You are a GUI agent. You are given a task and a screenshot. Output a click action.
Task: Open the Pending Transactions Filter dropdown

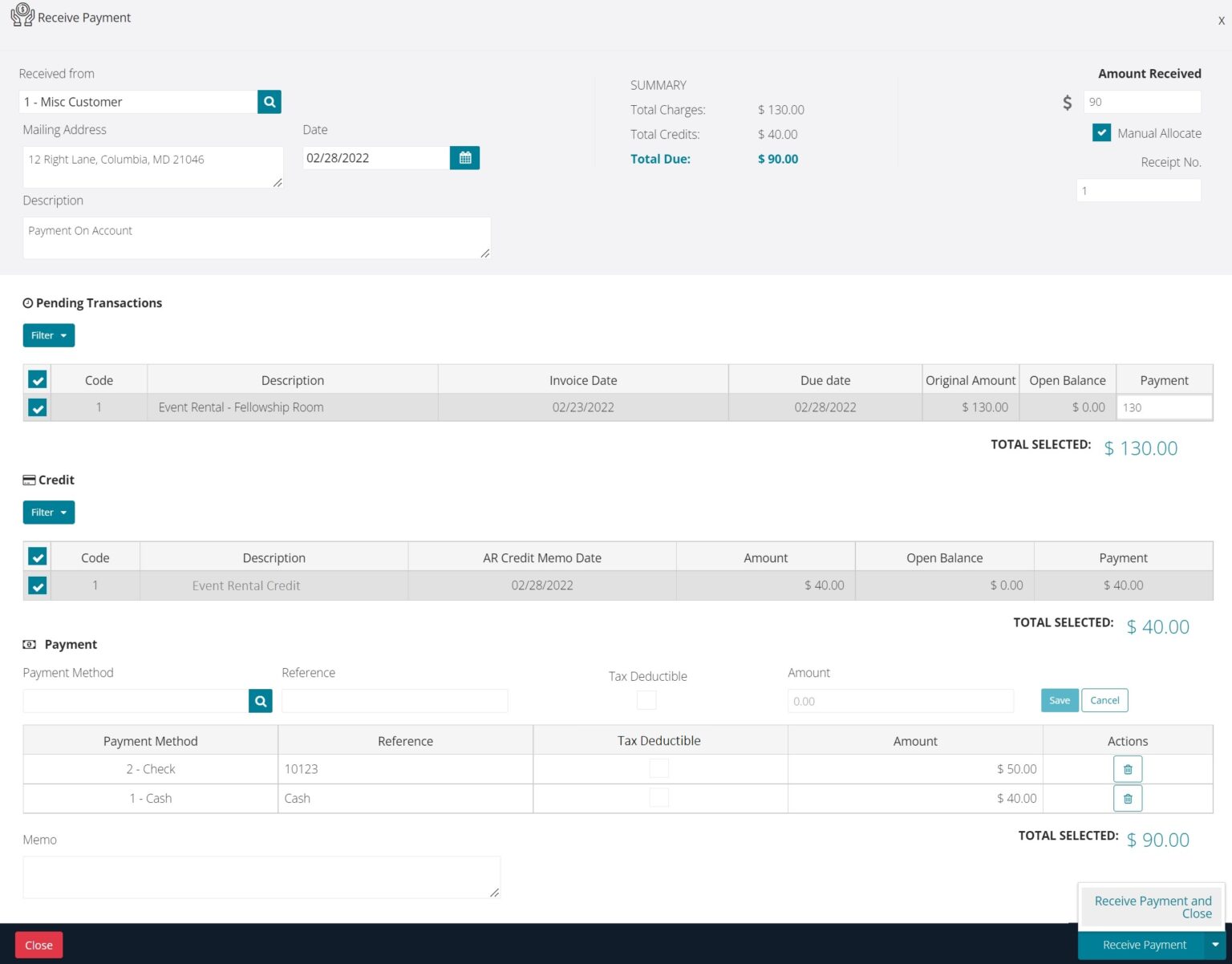tap(48, 334)
